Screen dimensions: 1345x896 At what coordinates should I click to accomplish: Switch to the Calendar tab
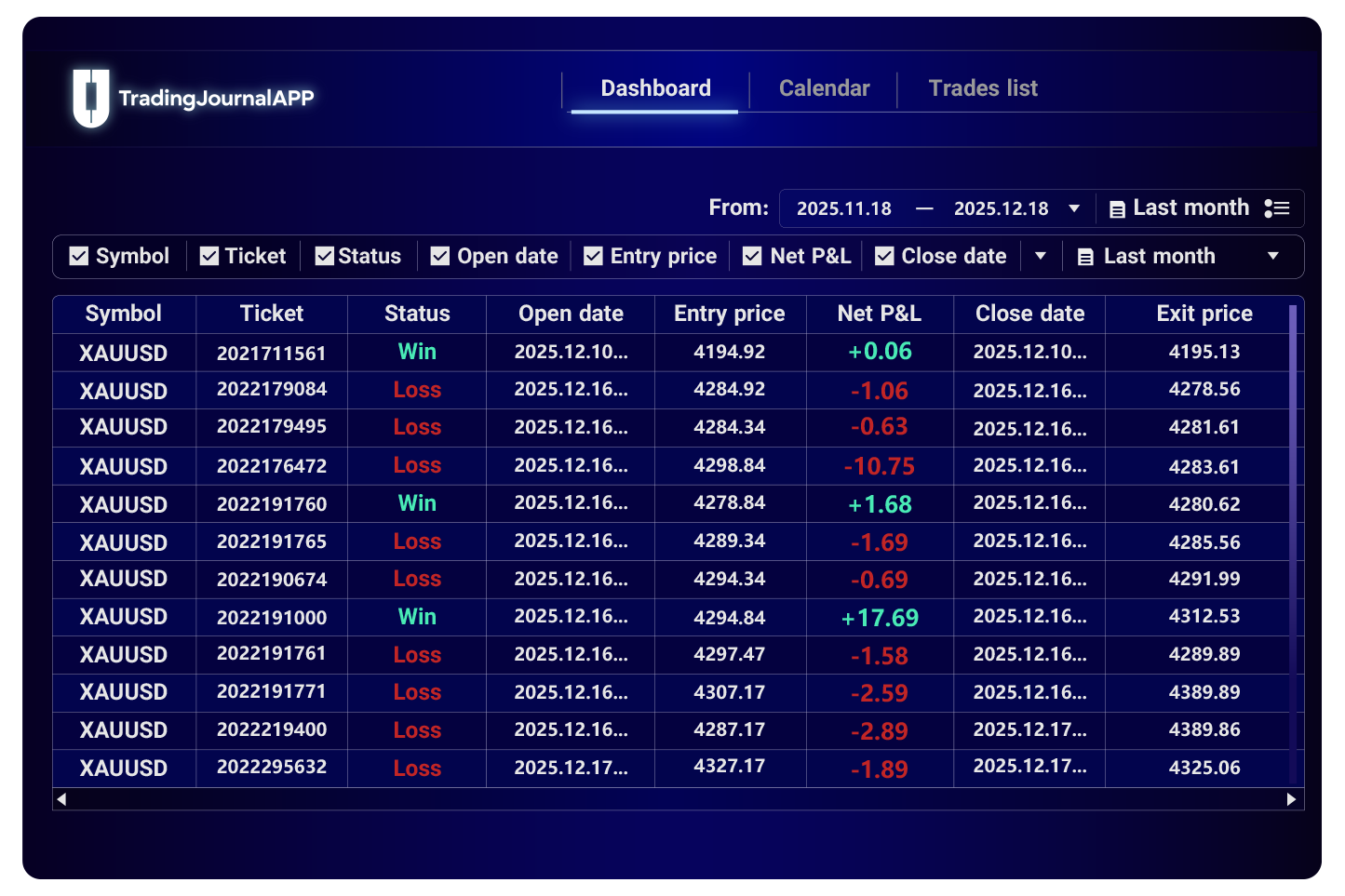coord(824,88)
